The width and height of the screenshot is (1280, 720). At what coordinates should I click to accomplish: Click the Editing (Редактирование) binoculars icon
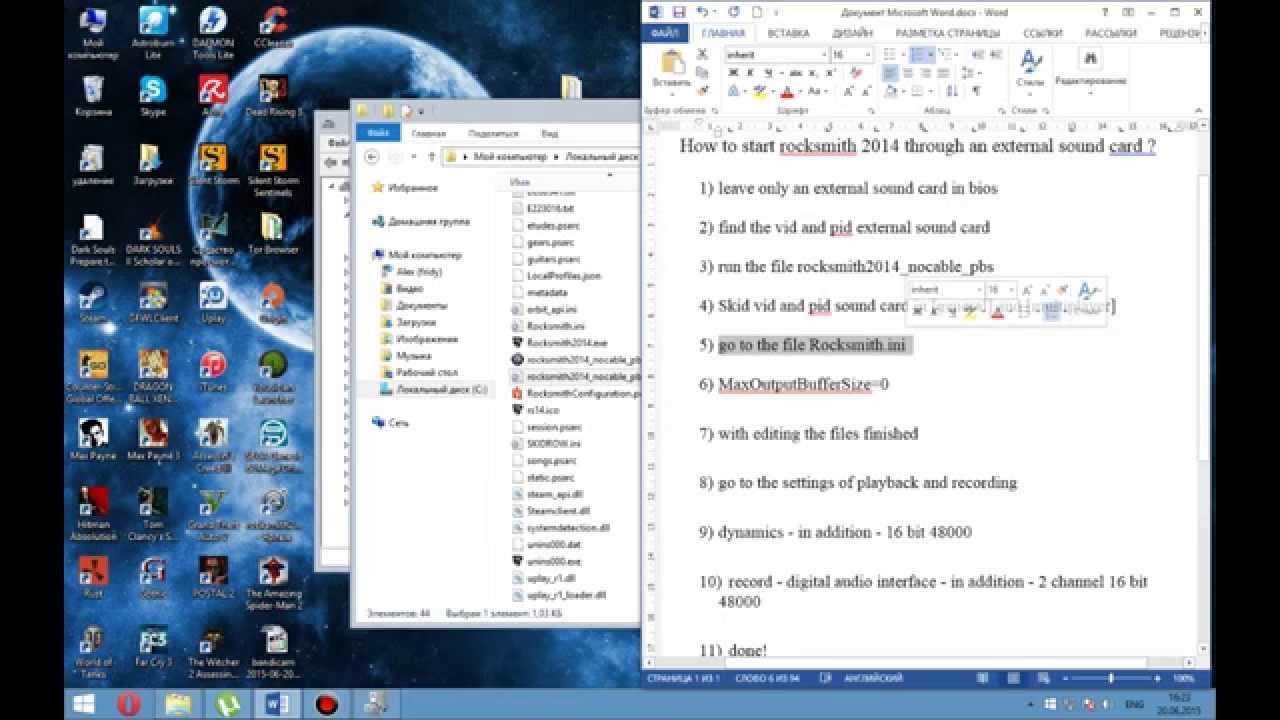[x=1090, y=60]
